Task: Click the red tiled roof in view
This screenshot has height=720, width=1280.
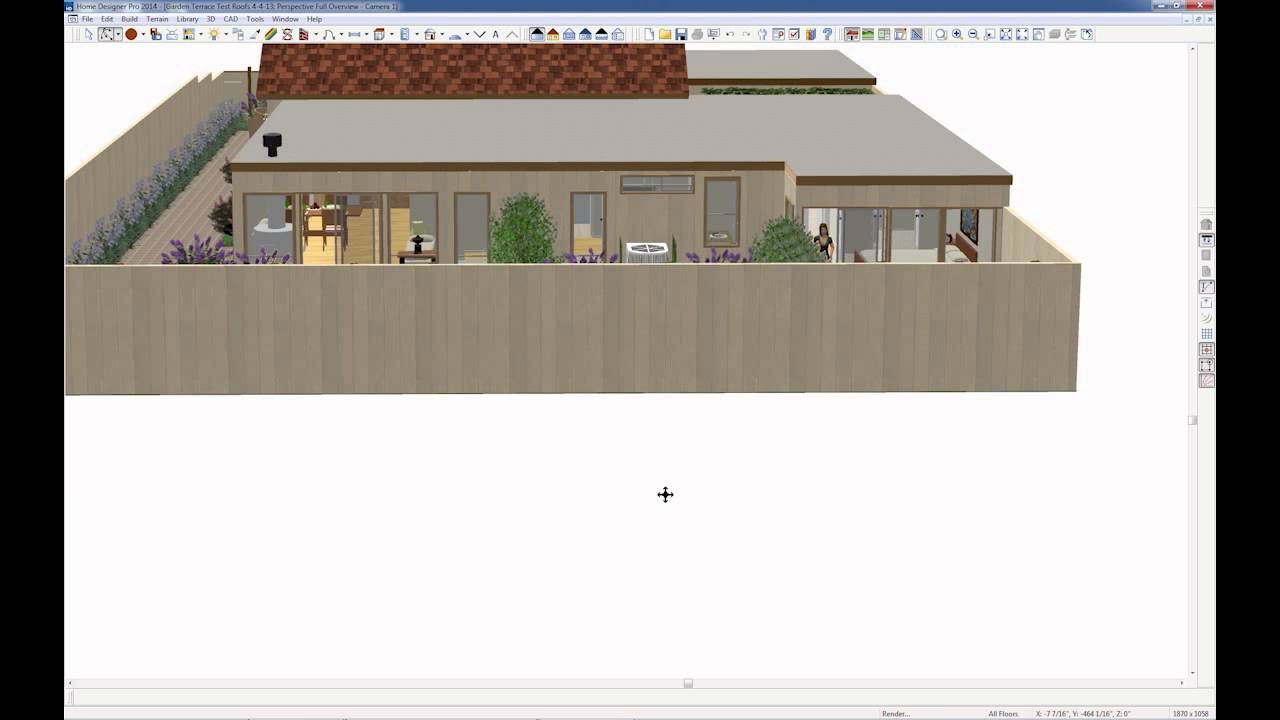Action: (472, 69)
